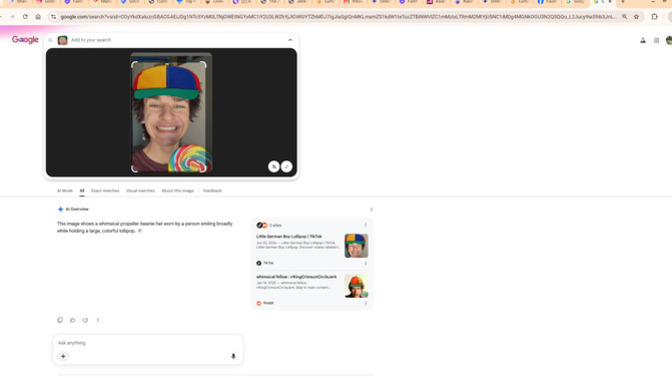This screenshot has height=378, width=672.
Task: Switch to Visual matches tab
Action: coord(140,191)
